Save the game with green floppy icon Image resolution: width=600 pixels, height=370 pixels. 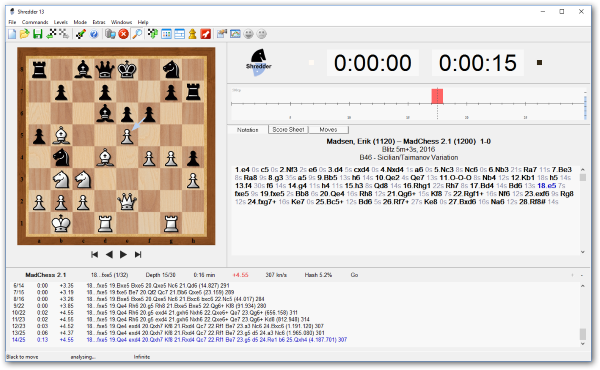pos(38,34)
